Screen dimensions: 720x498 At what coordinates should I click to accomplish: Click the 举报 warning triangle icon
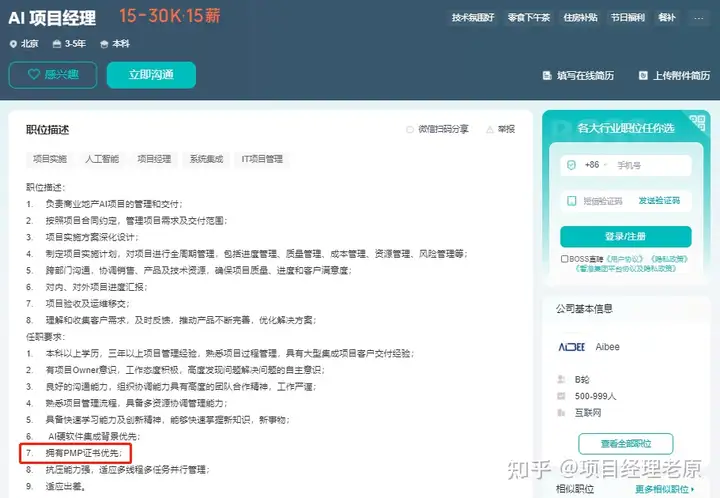click(x=490, y=129)
